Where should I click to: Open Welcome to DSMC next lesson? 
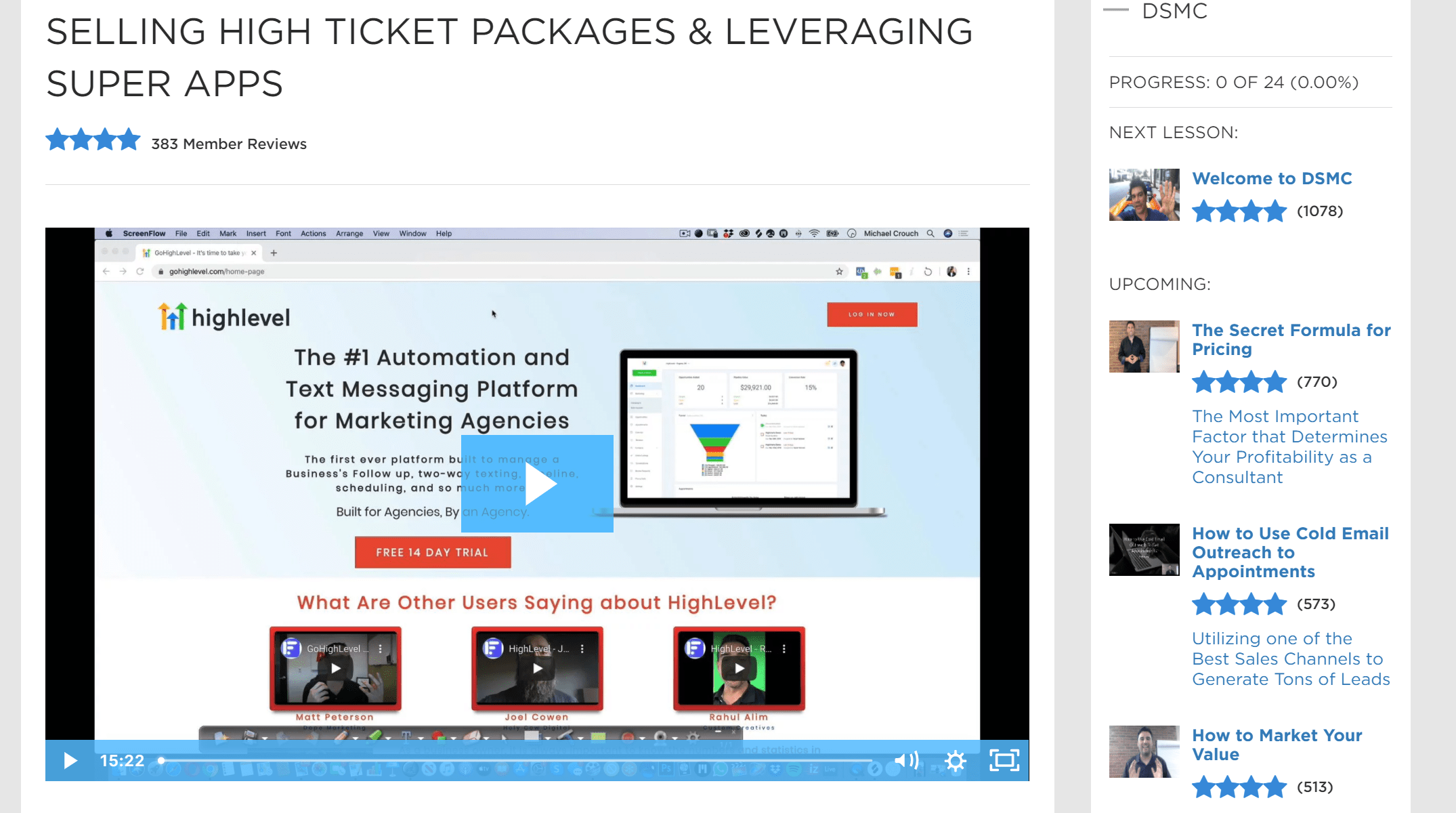pos(1272,178)
